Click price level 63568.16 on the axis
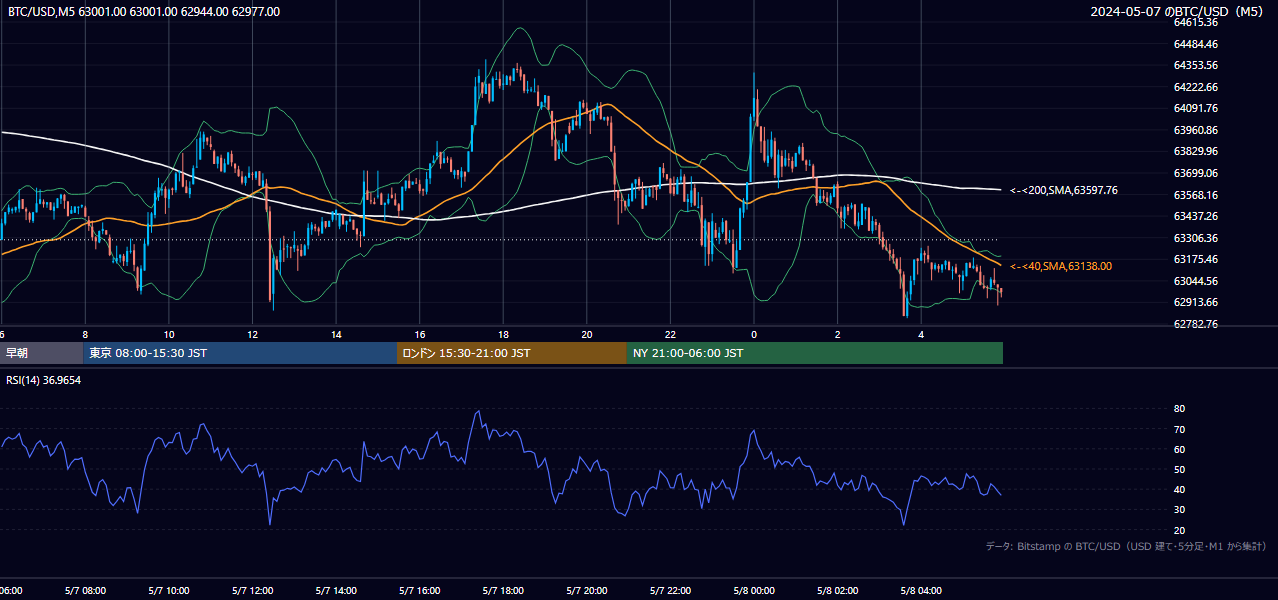Image resolution: width=1278 pixels, height=600 pixels. tap(1196, 195)
